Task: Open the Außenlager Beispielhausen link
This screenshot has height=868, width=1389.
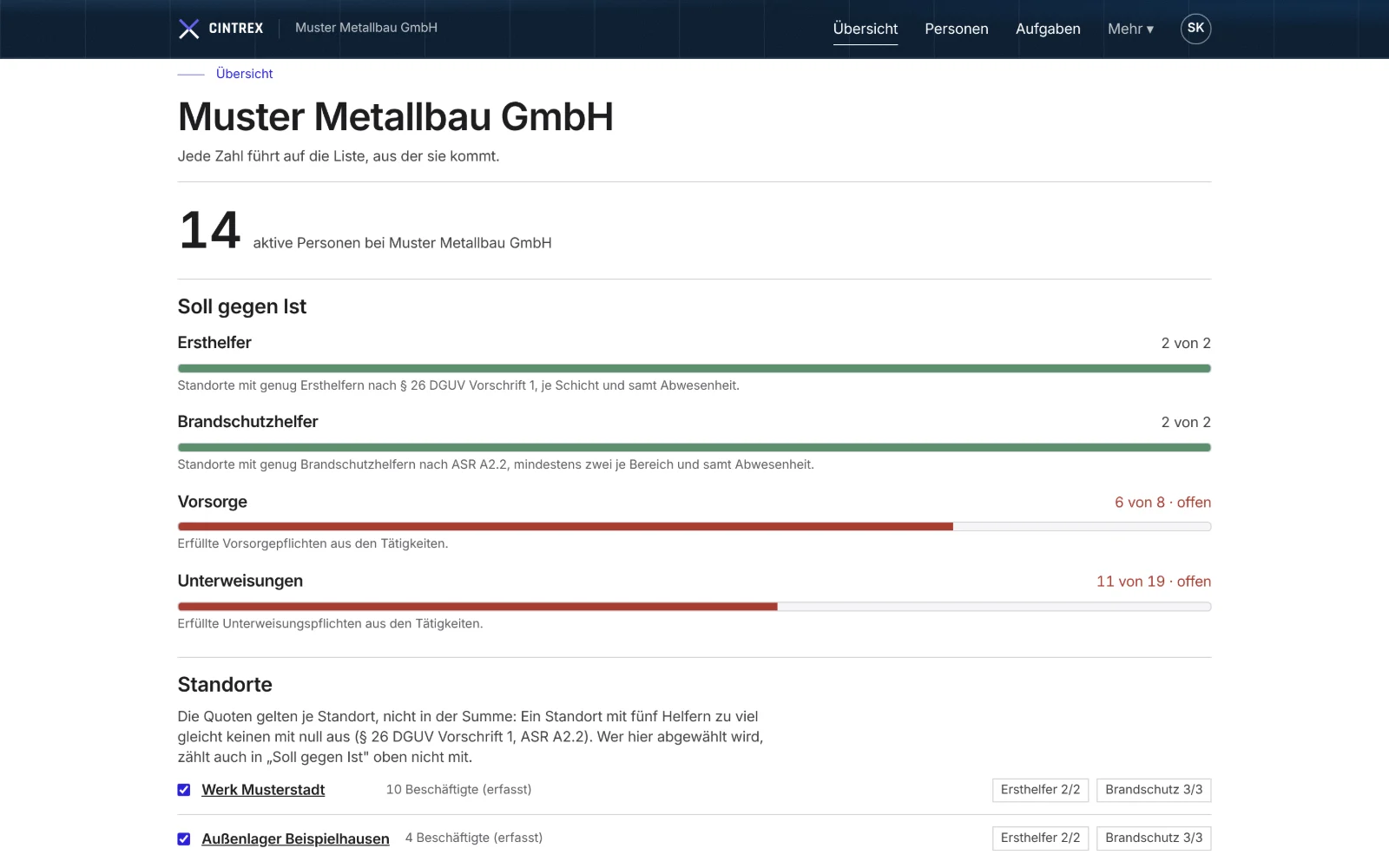Action: (x=295, y=838)
